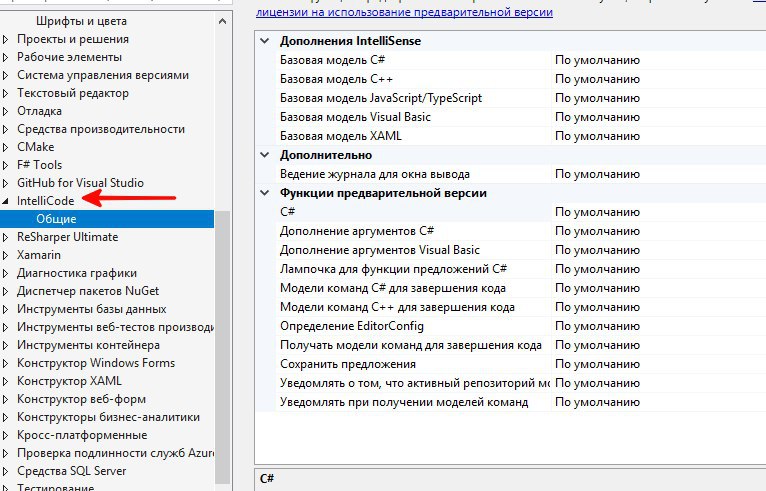Select Конструктор Windows Forms item
This screenshot has width=766, height=491.
[x=96, y=363]
